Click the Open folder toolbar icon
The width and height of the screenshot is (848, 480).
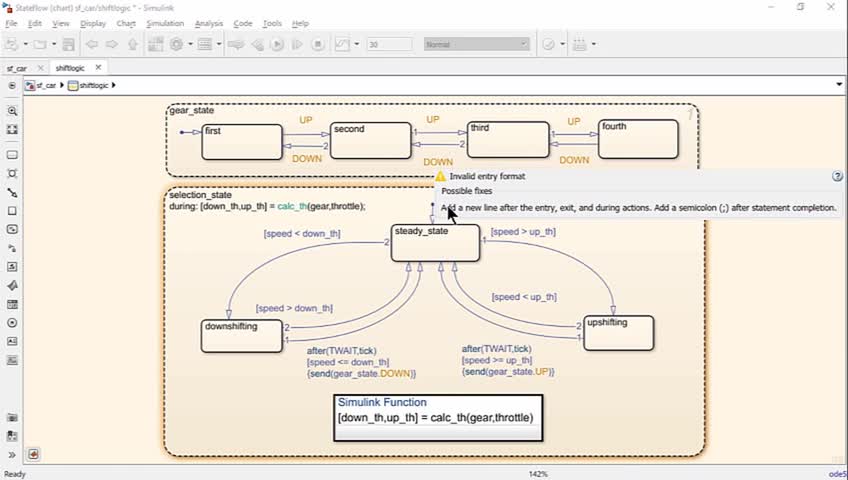coord(39,44)
